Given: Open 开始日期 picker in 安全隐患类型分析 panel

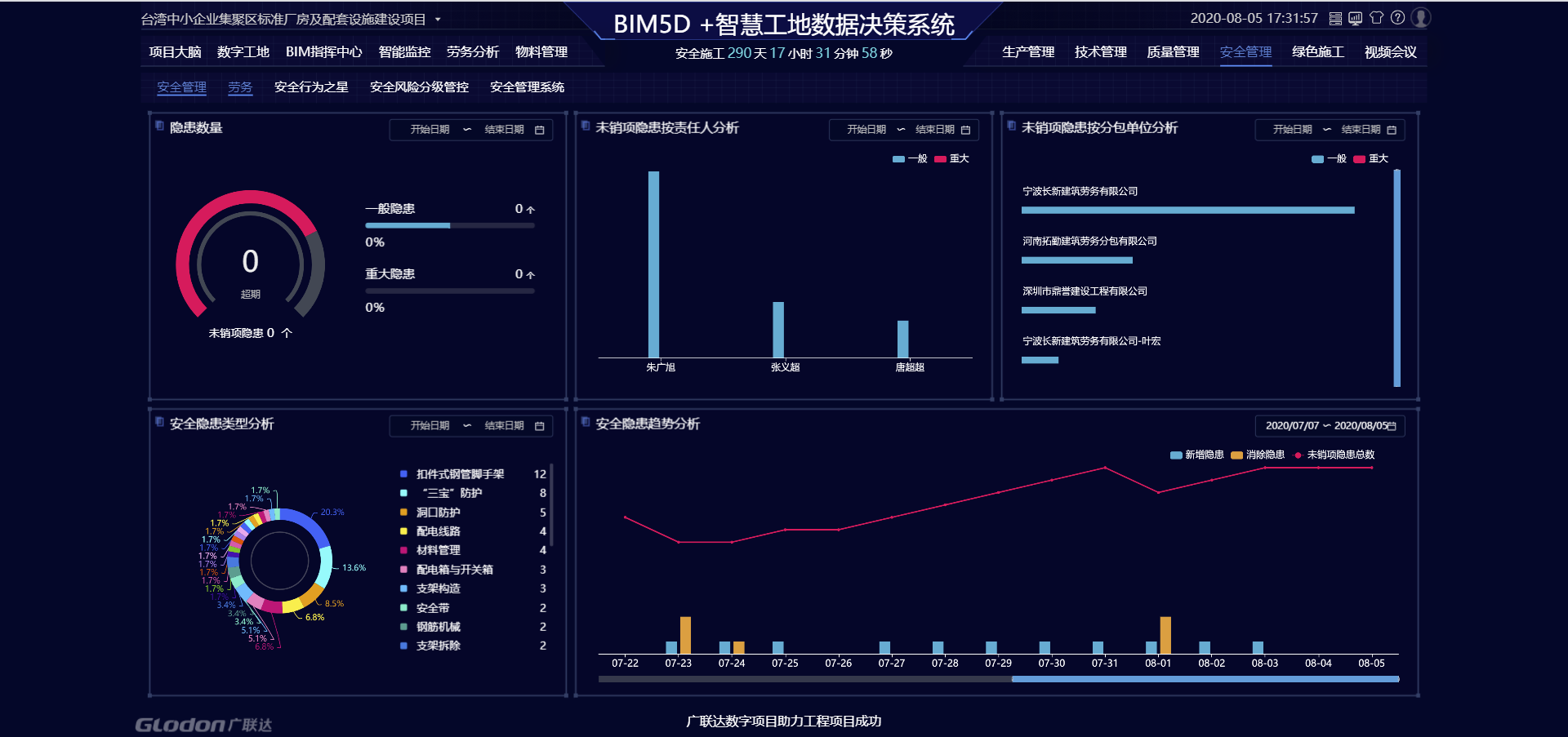Looking at the screenshot, I should 430,426.
